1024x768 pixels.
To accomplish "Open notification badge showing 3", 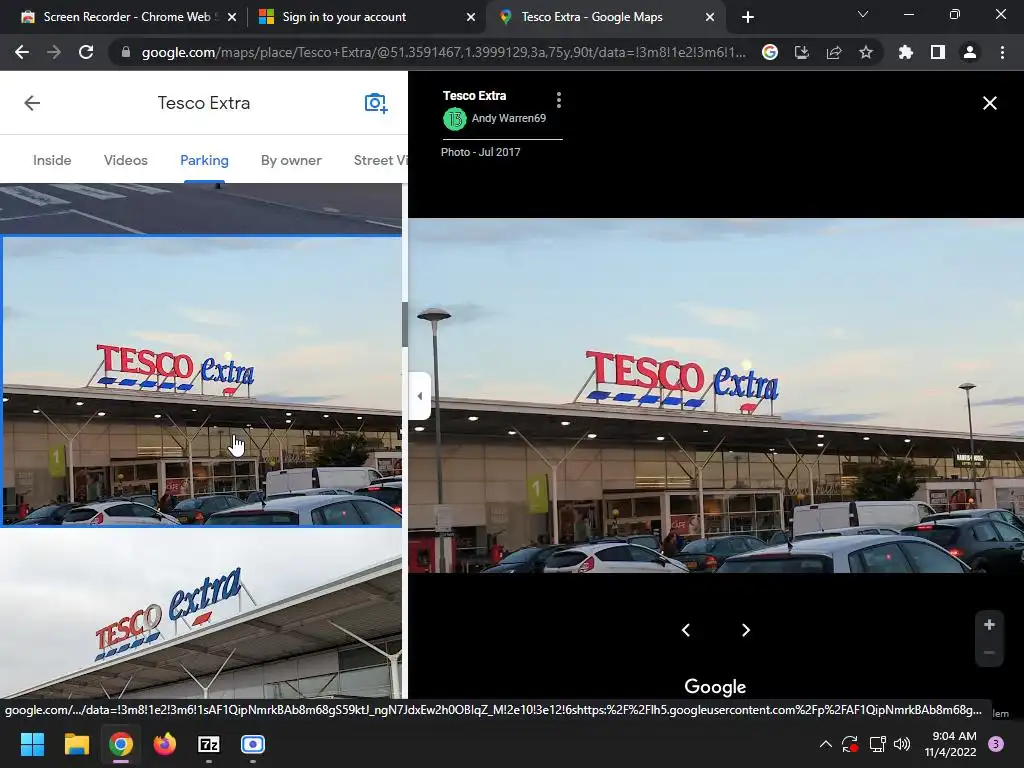I will pyautogui.click(x=996, y=744).
